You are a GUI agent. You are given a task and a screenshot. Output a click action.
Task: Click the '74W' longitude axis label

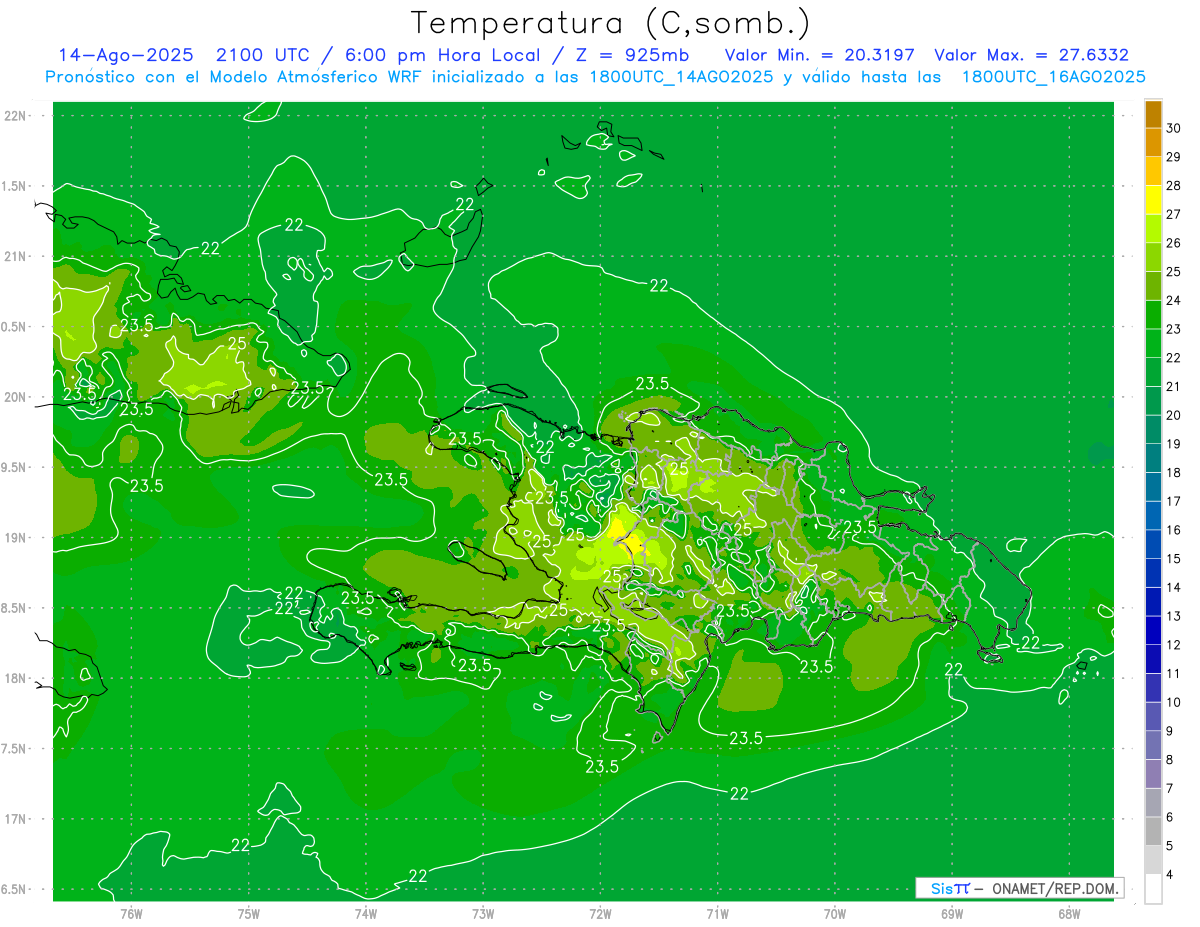[x=366, y=914]
